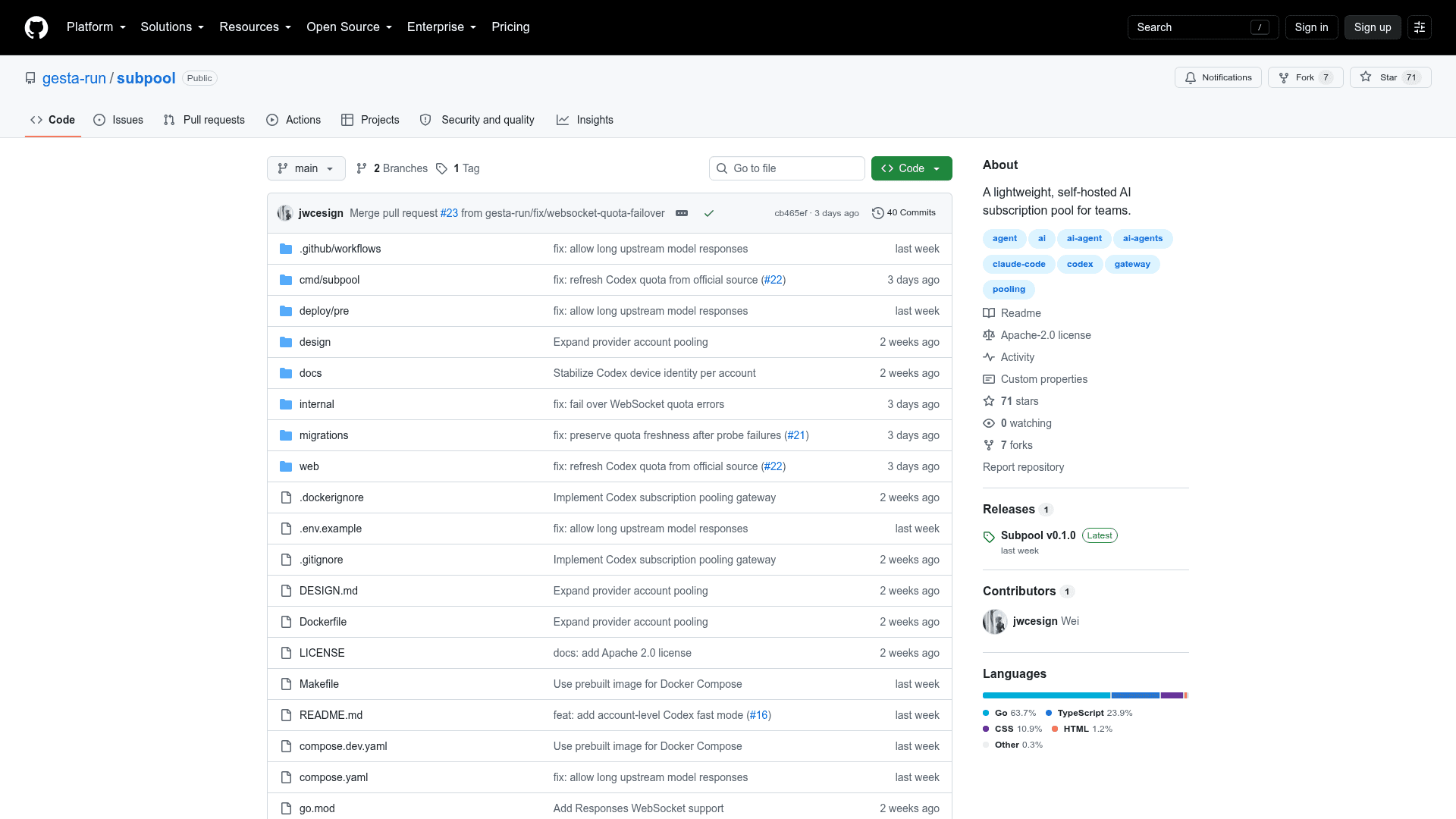Open pull request #23 link
The image size is (1456, 819).
[449, 213]
